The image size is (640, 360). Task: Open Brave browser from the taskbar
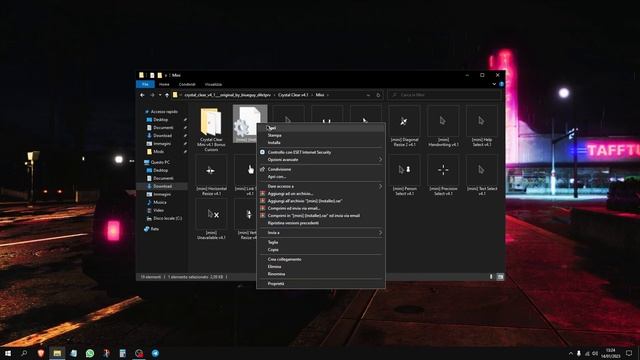coord(40,353)
